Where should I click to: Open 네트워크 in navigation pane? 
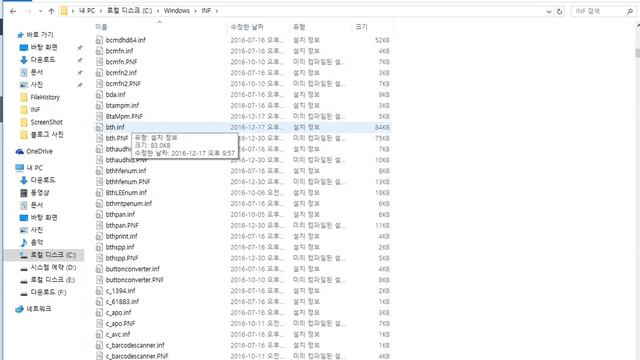click(38, 309)
